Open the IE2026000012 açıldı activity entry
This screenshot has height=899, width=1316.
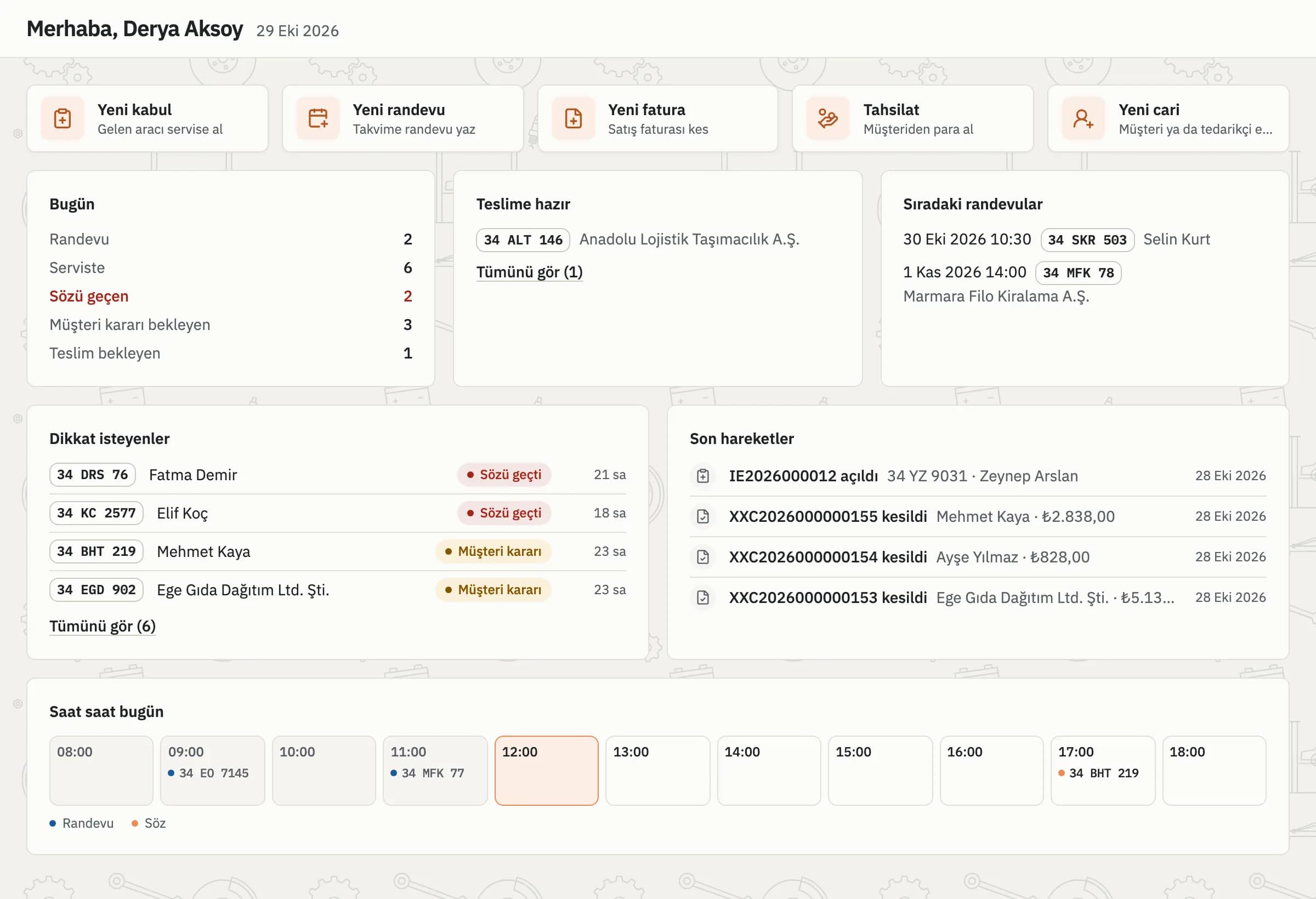pos(978,476)
